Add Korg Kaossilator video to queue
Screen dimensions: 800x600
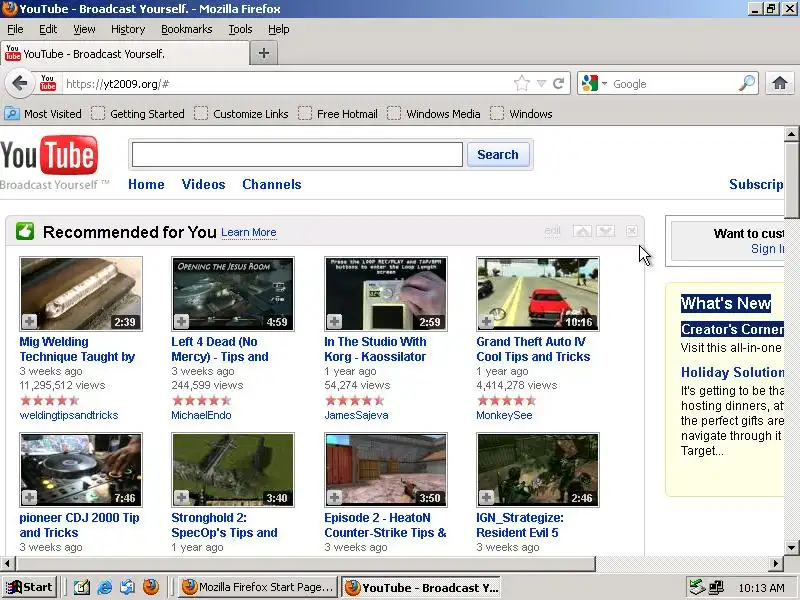click(x=334, y=321)
